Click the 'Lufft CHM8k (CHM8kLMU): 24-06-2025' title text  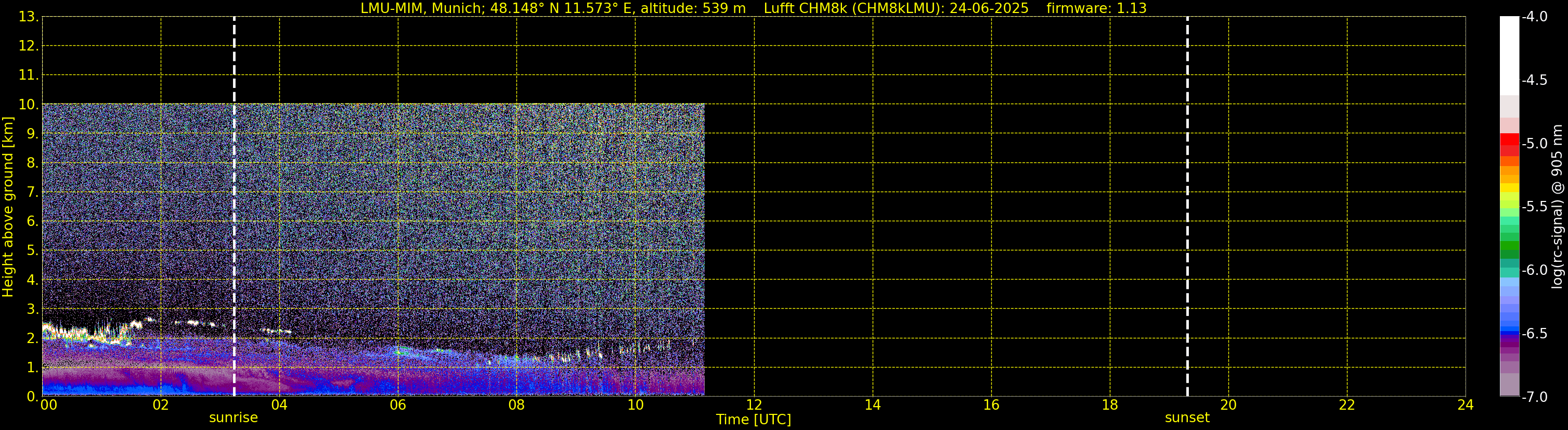[x=896, y=8]
